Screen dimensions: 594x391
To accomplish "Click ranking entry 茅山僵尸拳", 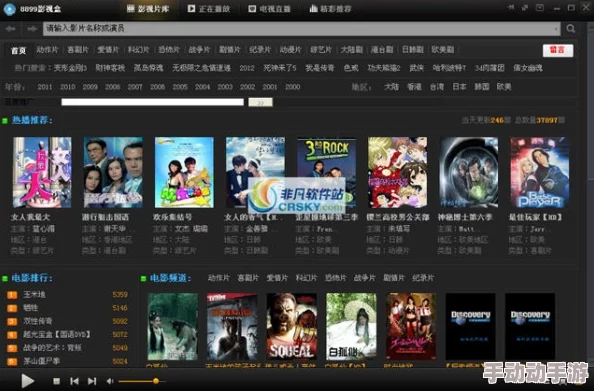I will [42, 361].
